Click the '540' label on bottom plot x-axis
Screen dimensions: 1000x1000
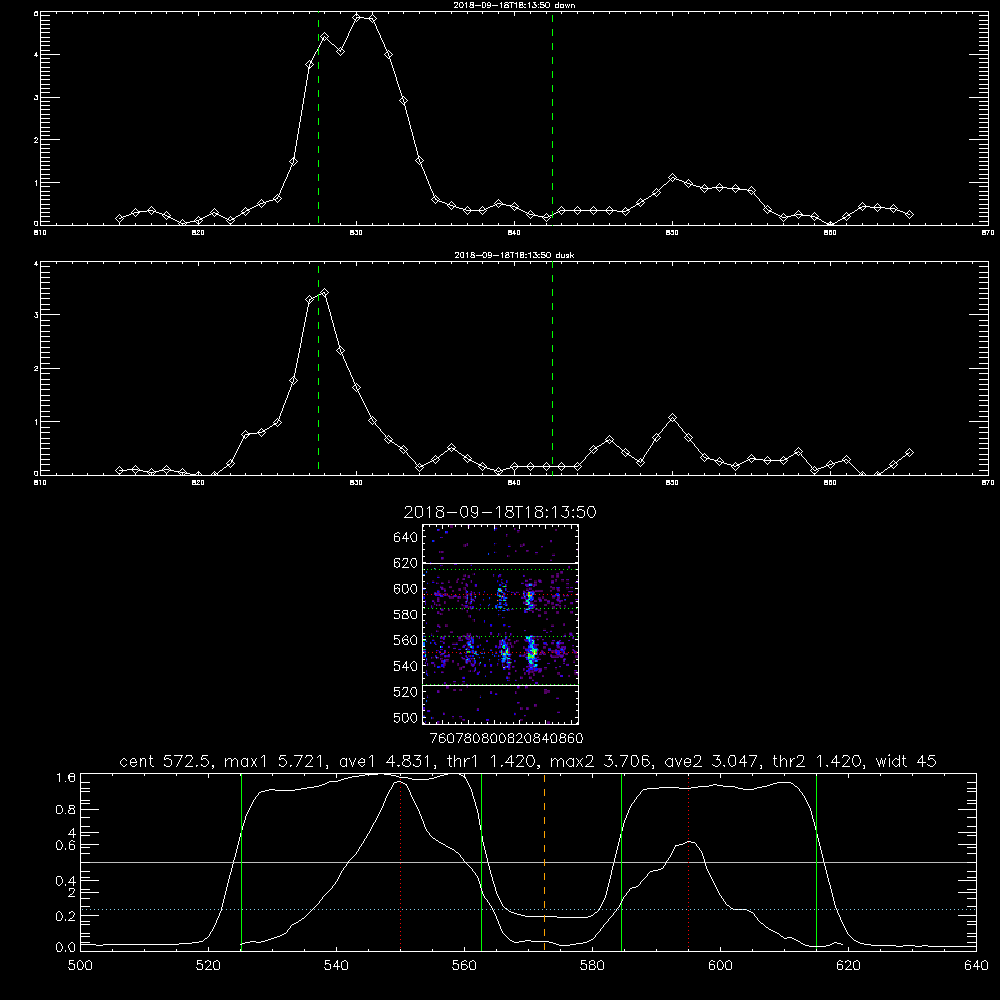click(336, 966)
